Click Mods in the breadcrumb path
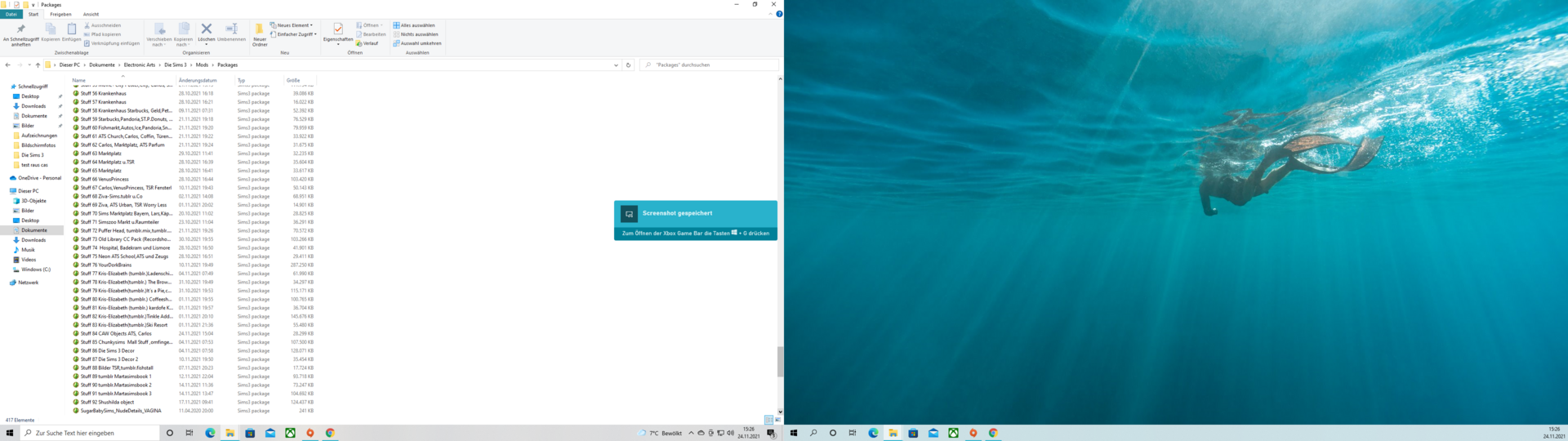 [202, 65]
